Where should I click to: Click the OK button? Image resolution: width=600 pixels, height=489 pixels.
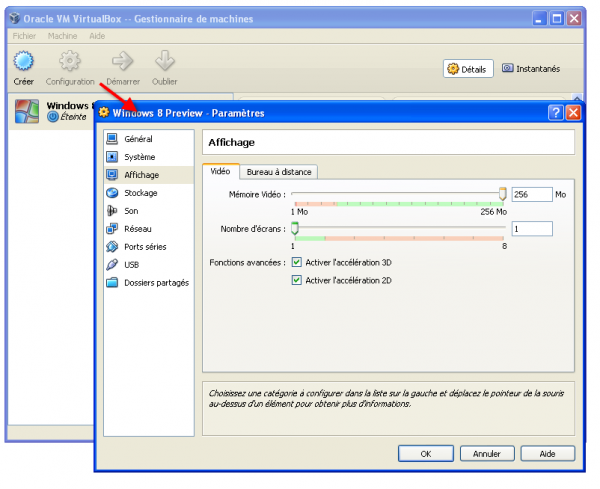pos(425,453)
